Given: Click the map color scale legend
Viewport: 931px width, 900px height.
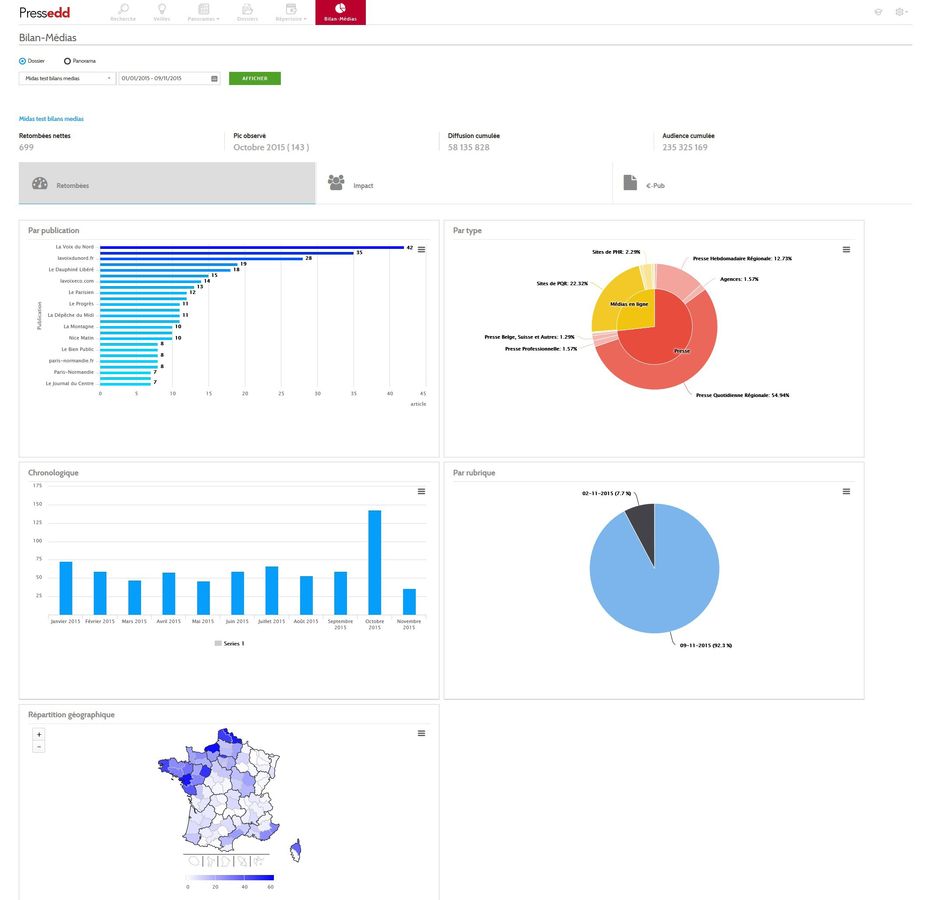Looking at the screenshot, I should 230,878.
